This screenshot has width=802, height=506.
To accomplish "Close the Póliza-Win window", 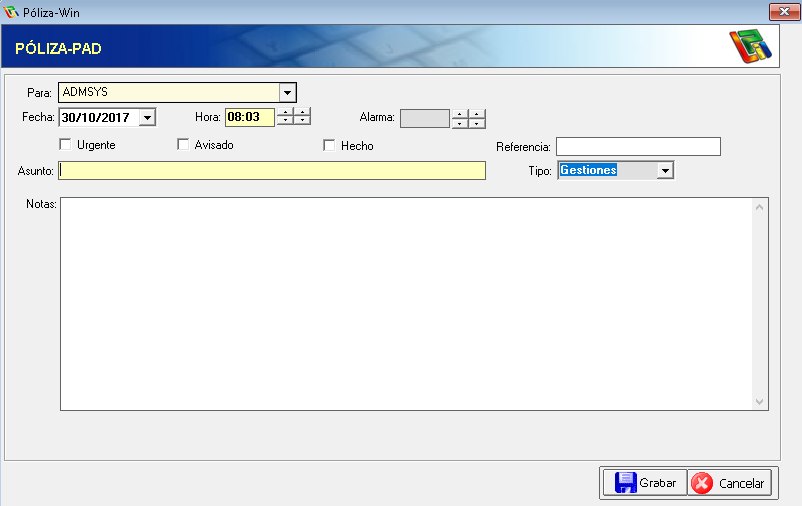I will point(784,11).
